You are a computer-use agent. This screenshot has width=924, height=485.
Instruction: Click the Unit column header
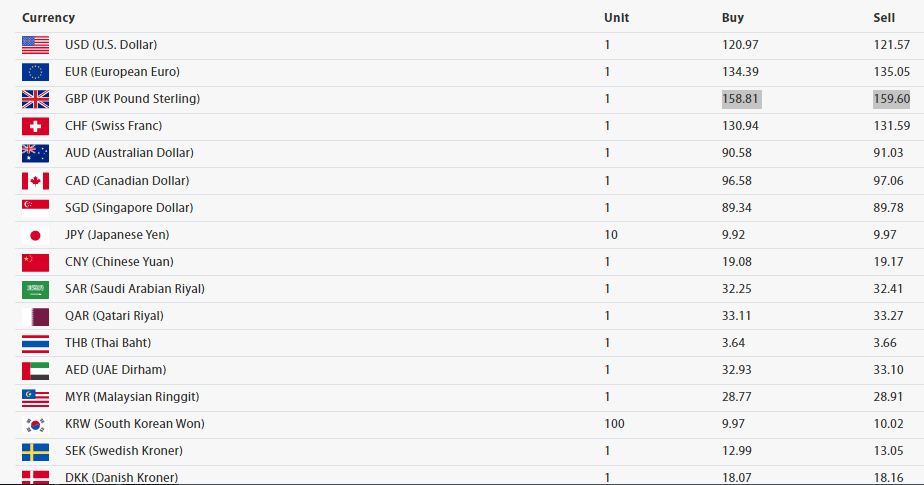(616, 18)
